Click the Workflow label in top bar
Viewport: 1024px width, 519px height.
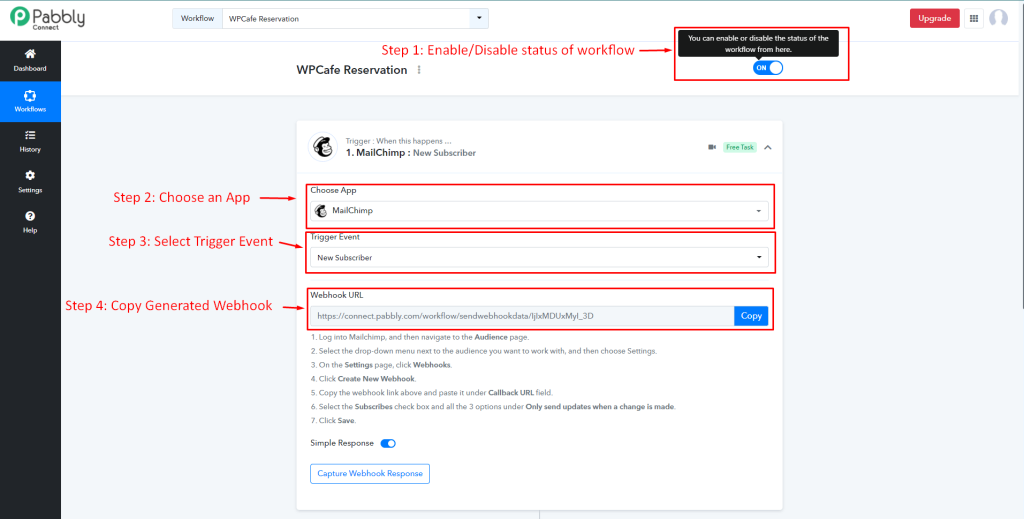point(197,19)
